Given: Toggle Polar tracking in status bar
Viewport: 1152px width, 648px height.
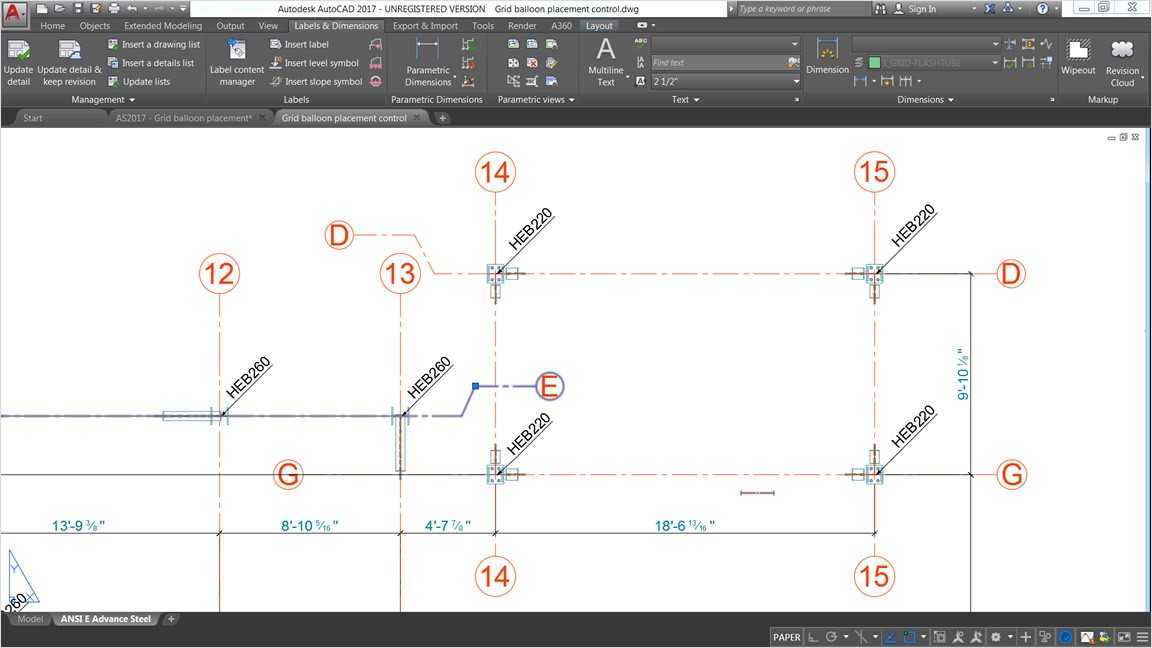Looking at the screenshot, I should coord(832,637).
